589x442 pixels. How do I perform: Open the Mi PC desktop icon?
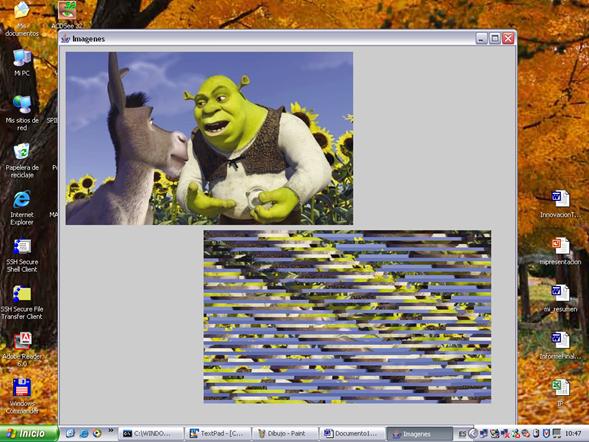22,62
